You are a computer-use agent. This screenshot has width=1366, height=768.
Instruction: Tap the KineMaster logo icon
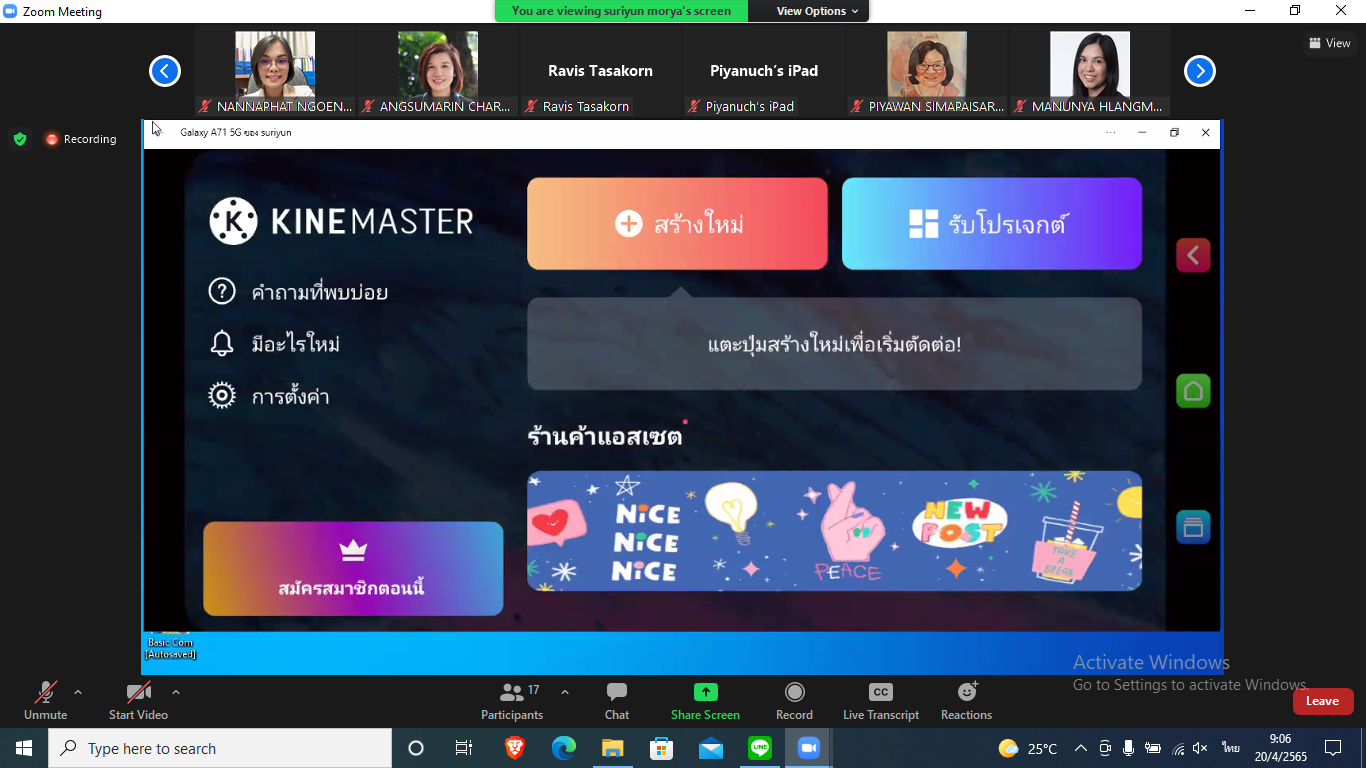click(x=233, y=221)
